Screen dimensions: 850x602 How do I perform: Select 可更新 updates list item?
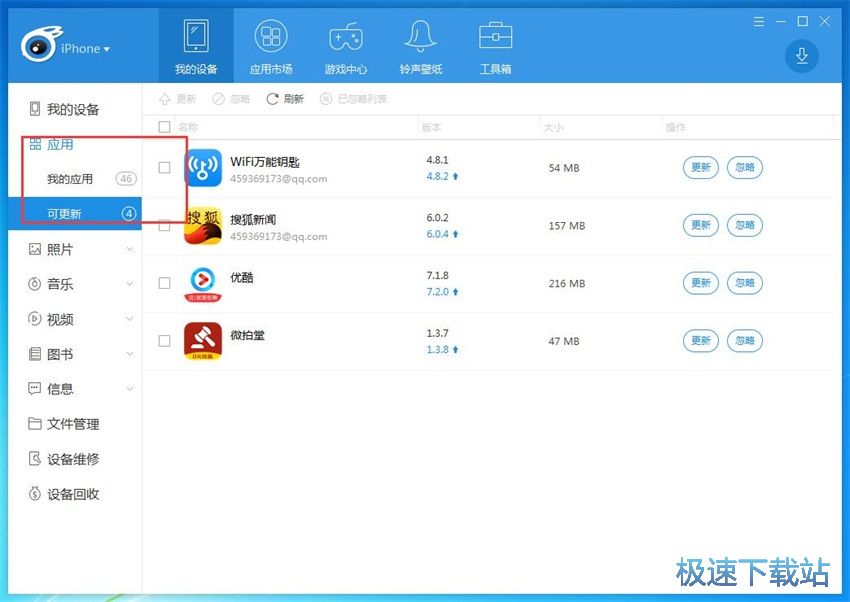[x=75, y=213]
